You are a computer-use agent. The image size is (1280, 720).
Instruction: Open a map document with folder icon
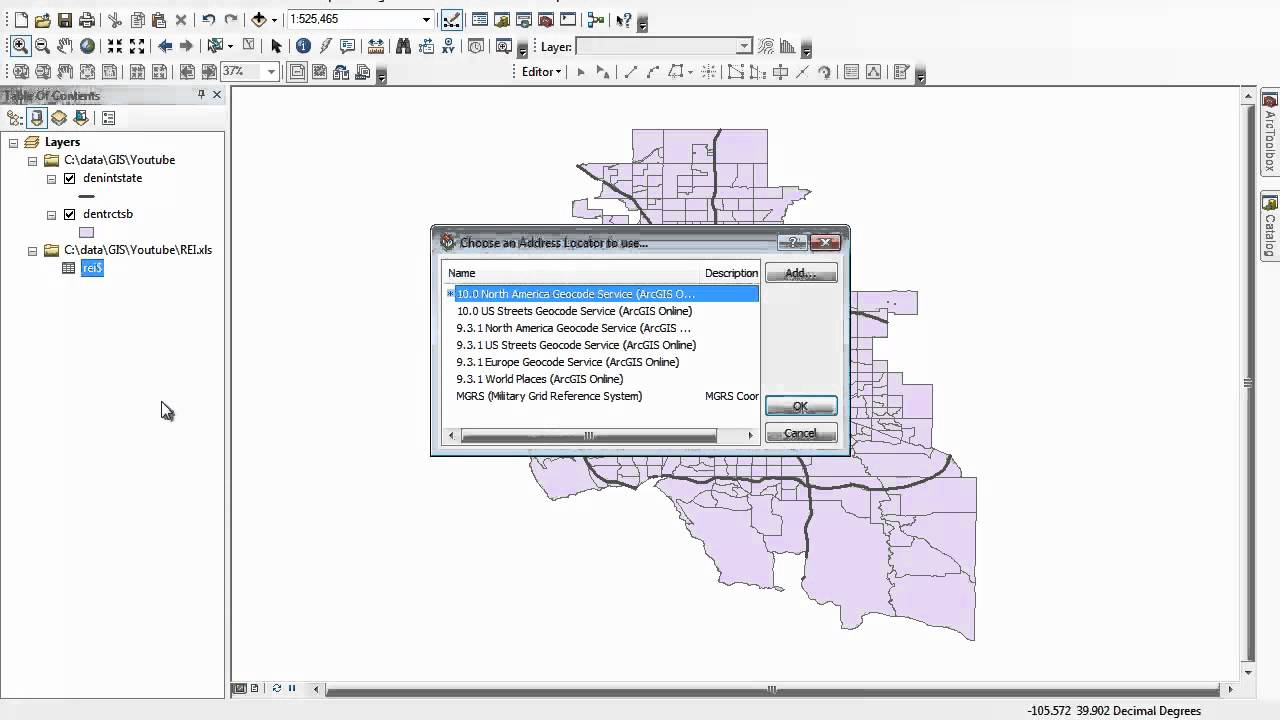point(42,20)
